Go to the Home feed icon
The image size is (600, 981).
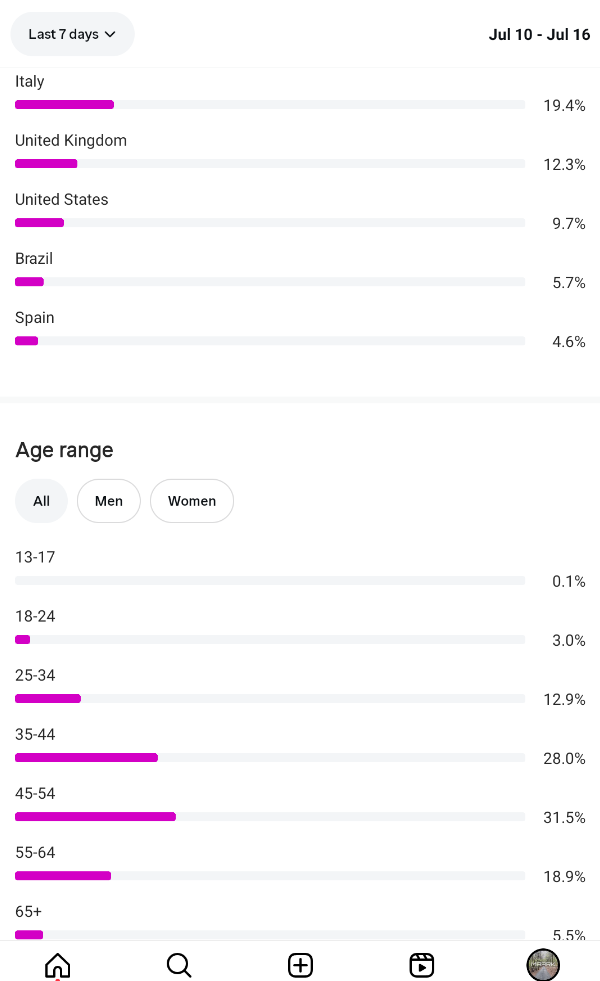click(58, 965)
